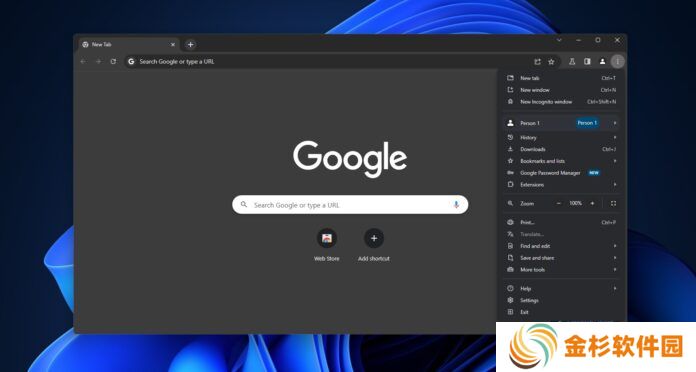This screenshot has height=372, width=696.
Task: Toggle fullscreen icon in Zoom row
Action: point(613,203)
